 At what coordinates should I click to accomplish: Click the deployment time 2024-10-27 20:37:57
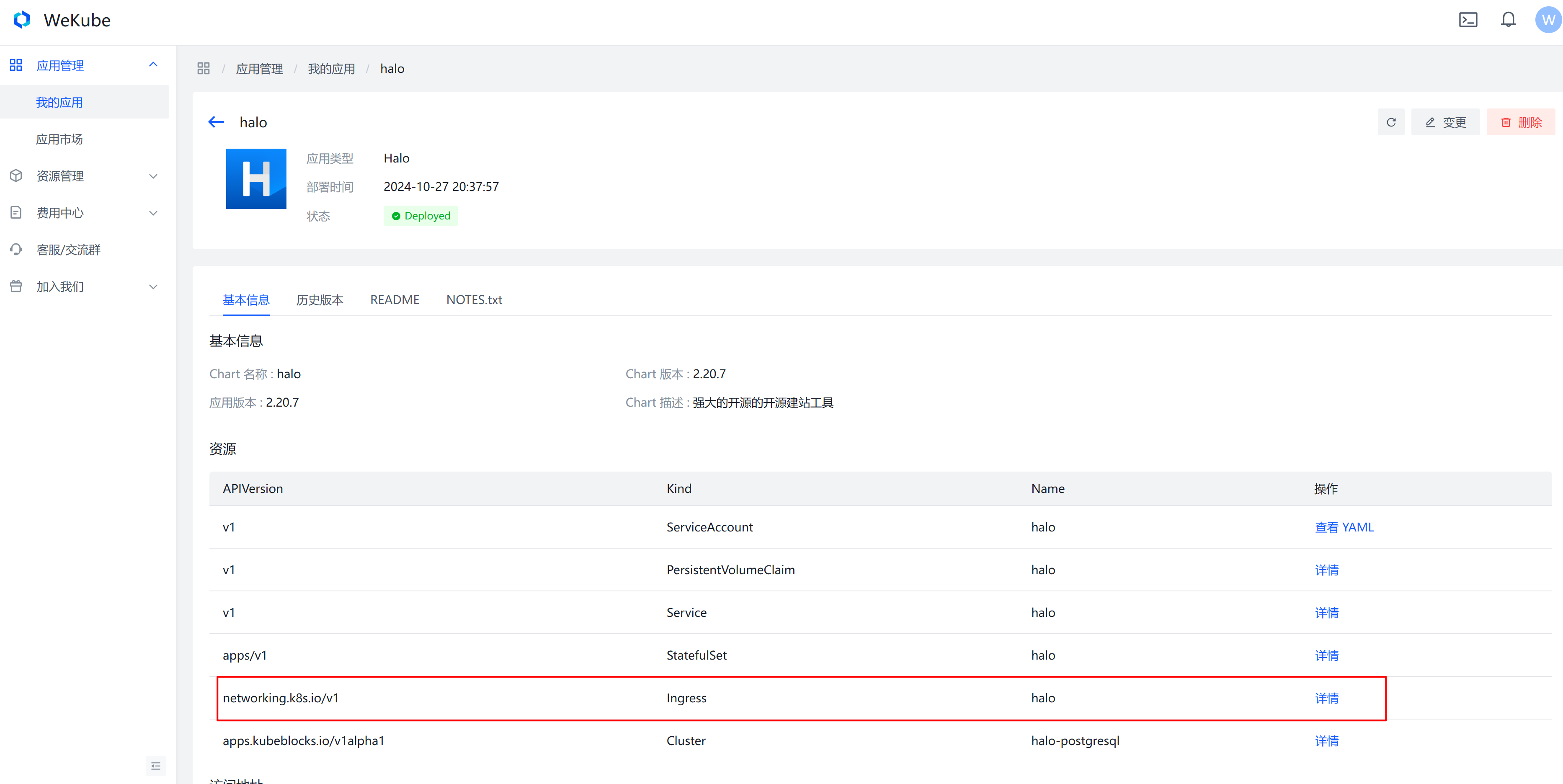point(441,186)
